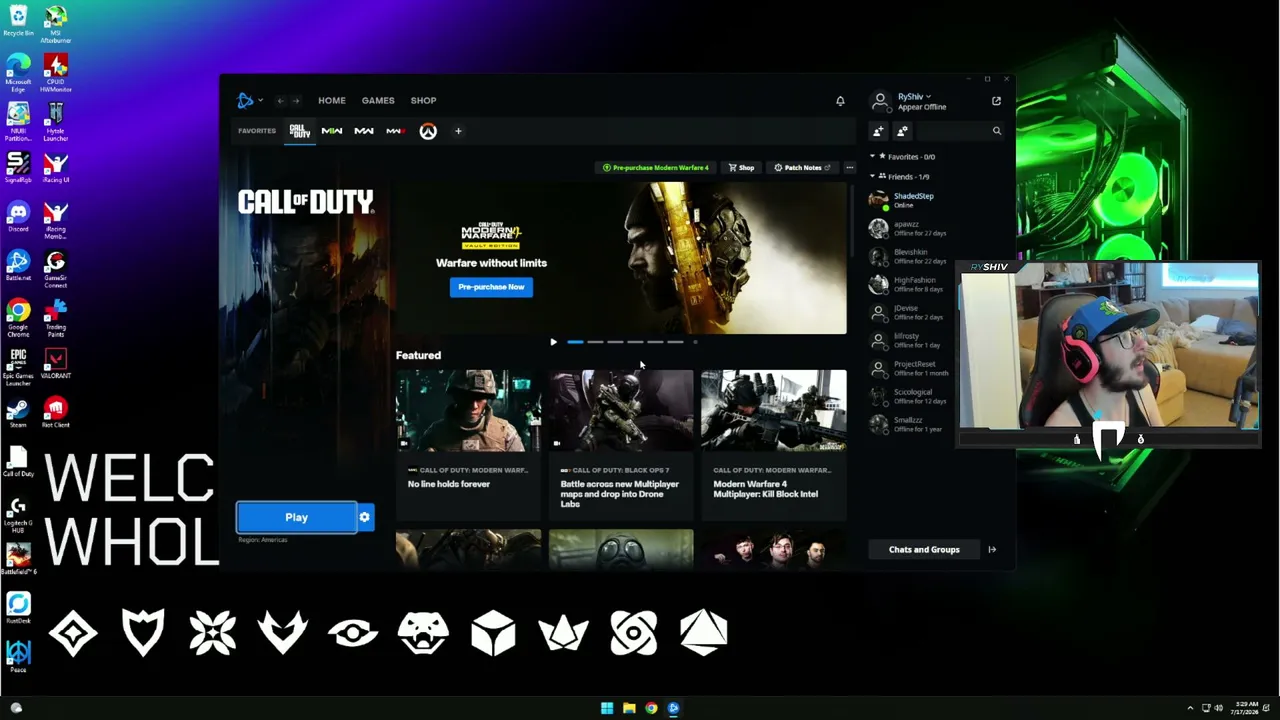Screen dimensions: 1280x720
Task: Collapse social panel arrow beside Chats and Groups
Action: pyautogui.click(x=992, y=549)
